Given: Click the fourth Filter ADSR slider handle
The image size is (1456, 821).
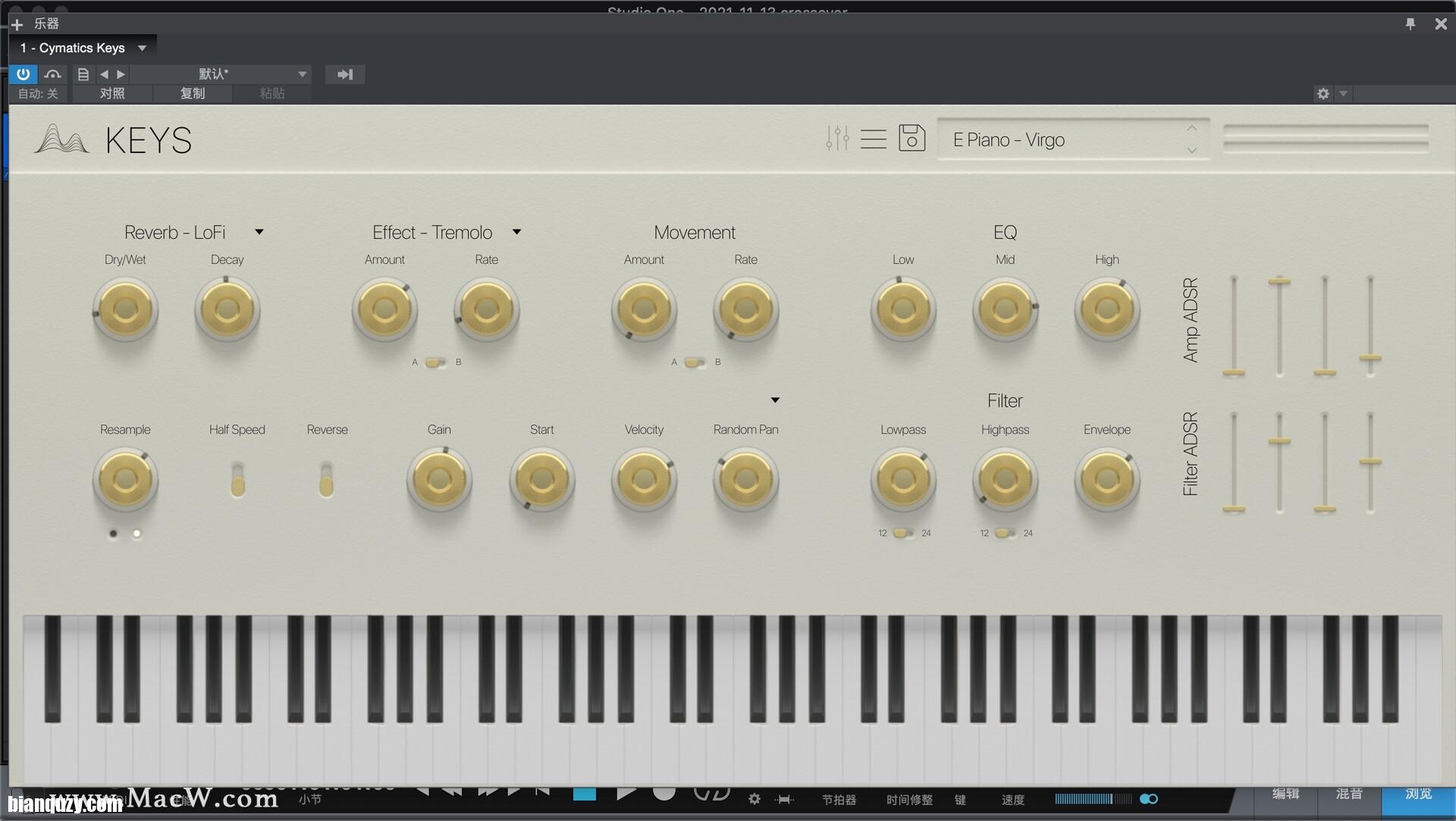Looking at the screenshot, I should 1370,461.
